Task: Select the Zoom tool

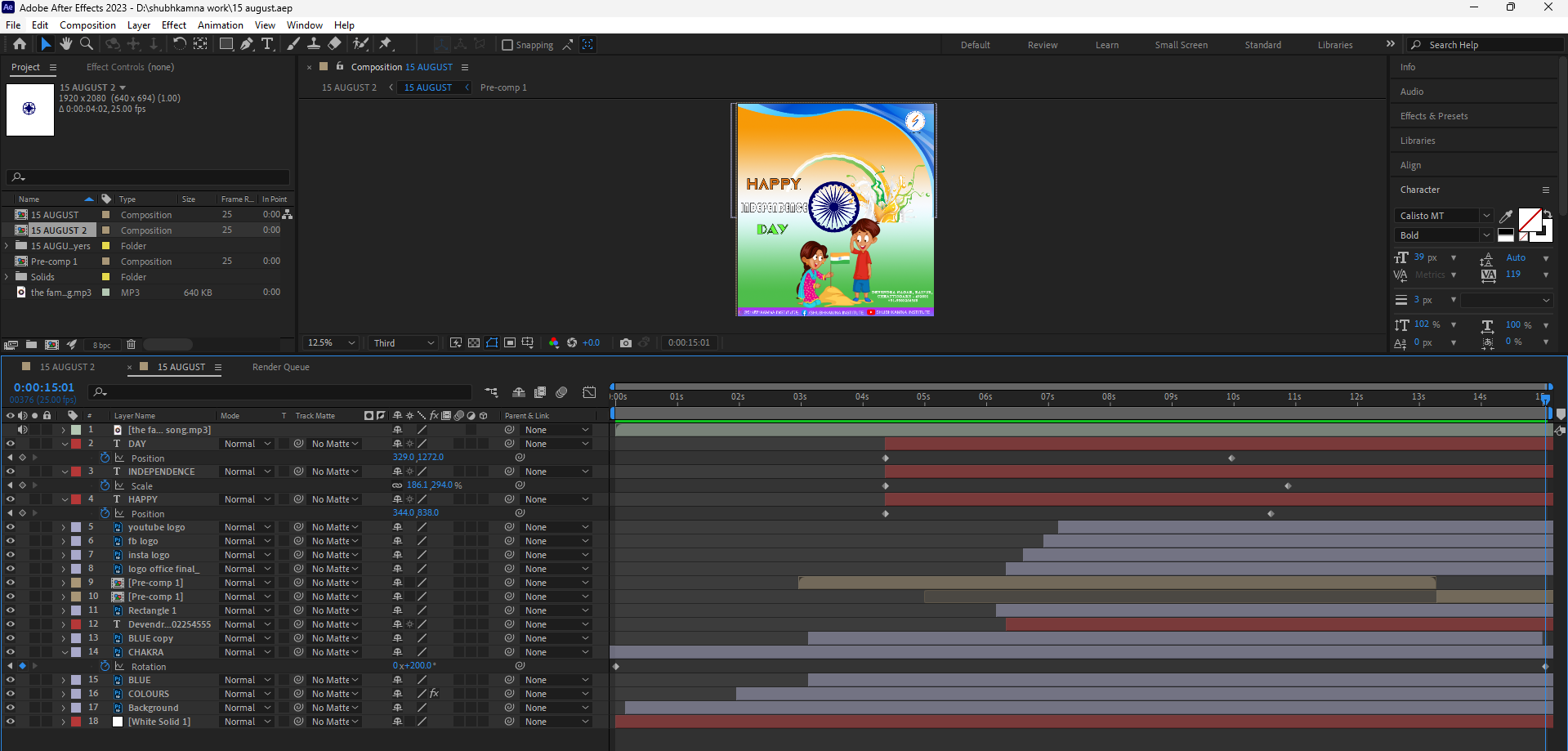Action: pos(87,44)
